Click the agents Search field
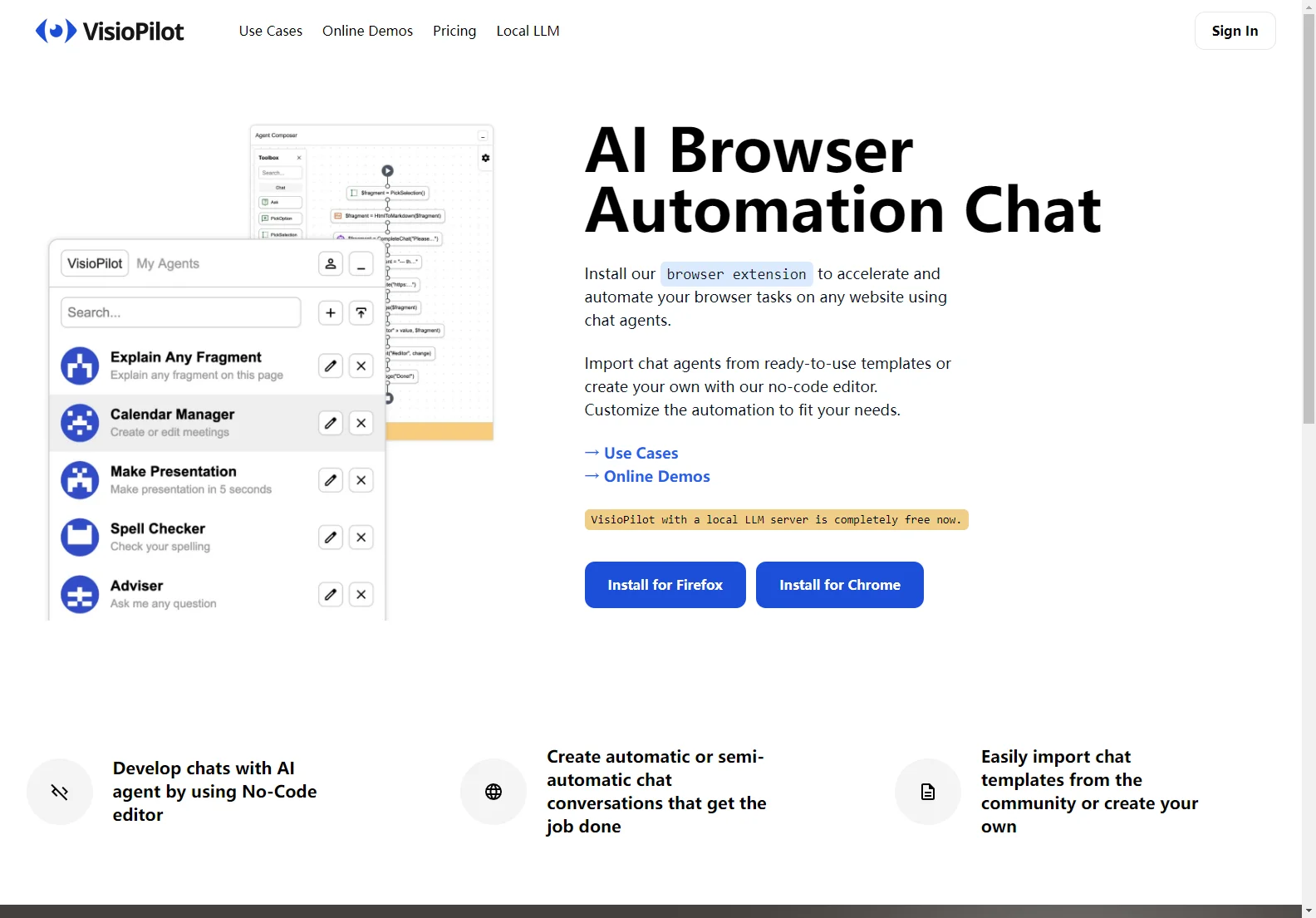 coord(181,312)
